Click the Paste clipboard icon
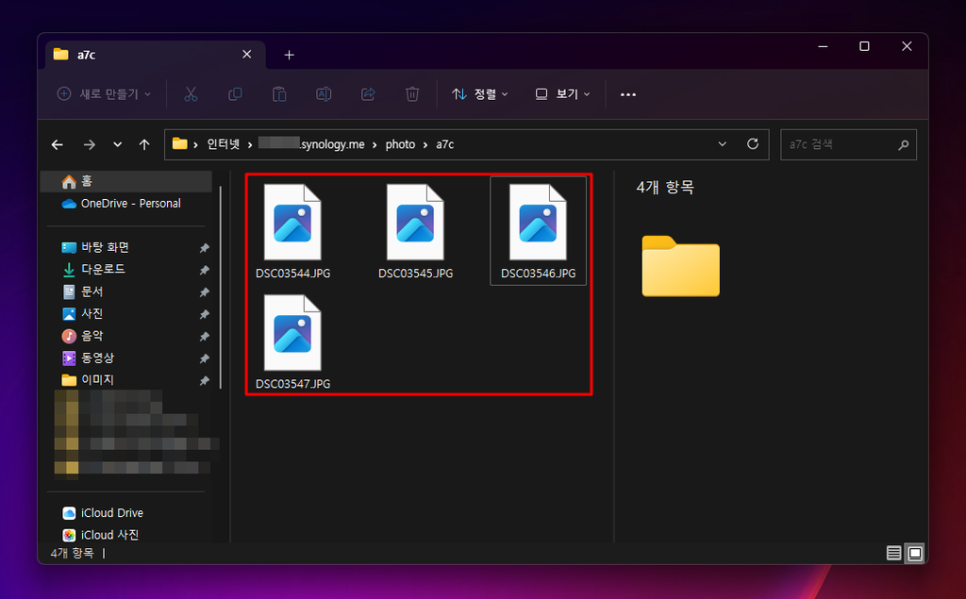 pos(280,94)
